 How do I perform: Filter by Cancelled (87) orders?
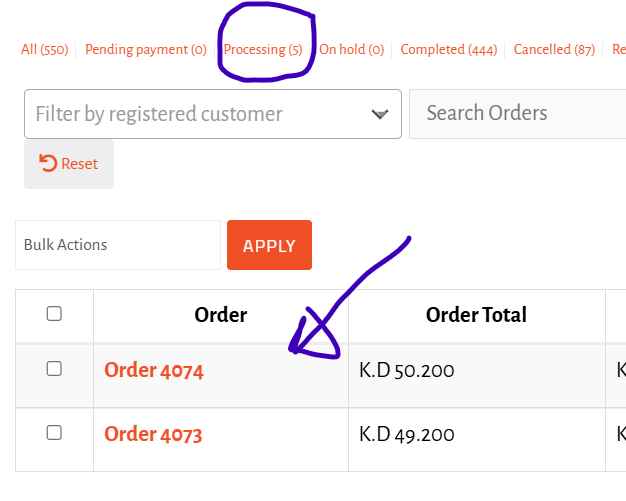[554, 50]
